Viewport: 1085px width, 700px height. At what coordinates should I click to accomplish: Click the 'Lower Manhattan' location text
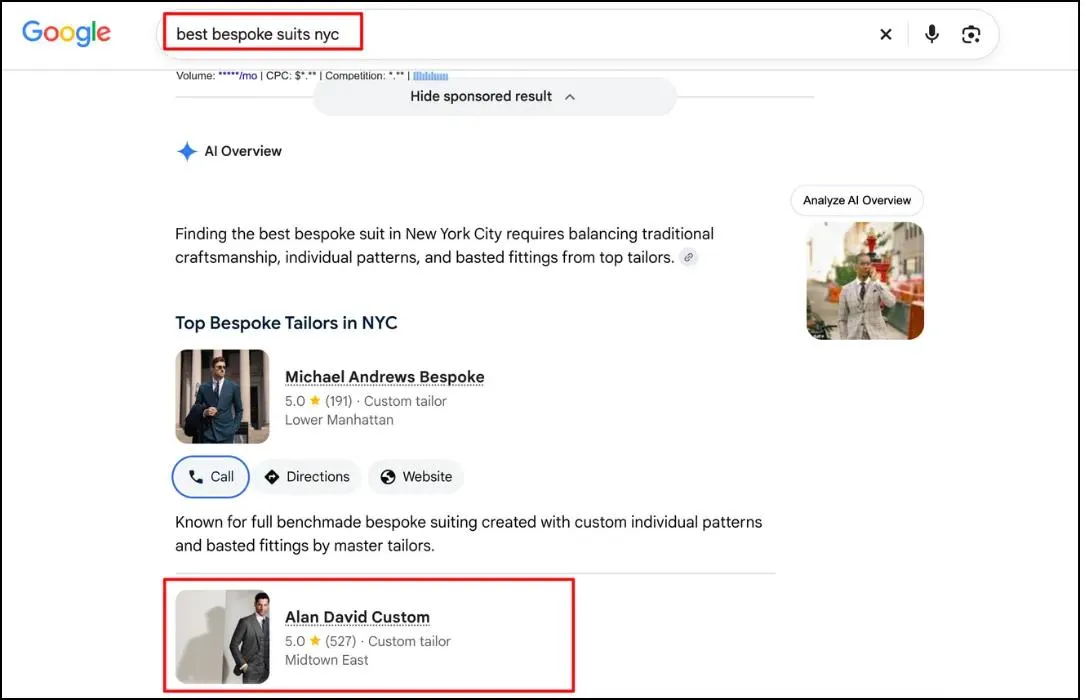(x=339, y=420)
